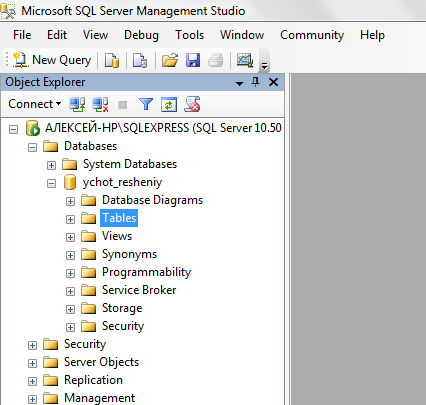Click Disconnect server icon
The width and height of the screenshot is (426, 405).
point(100,104)
